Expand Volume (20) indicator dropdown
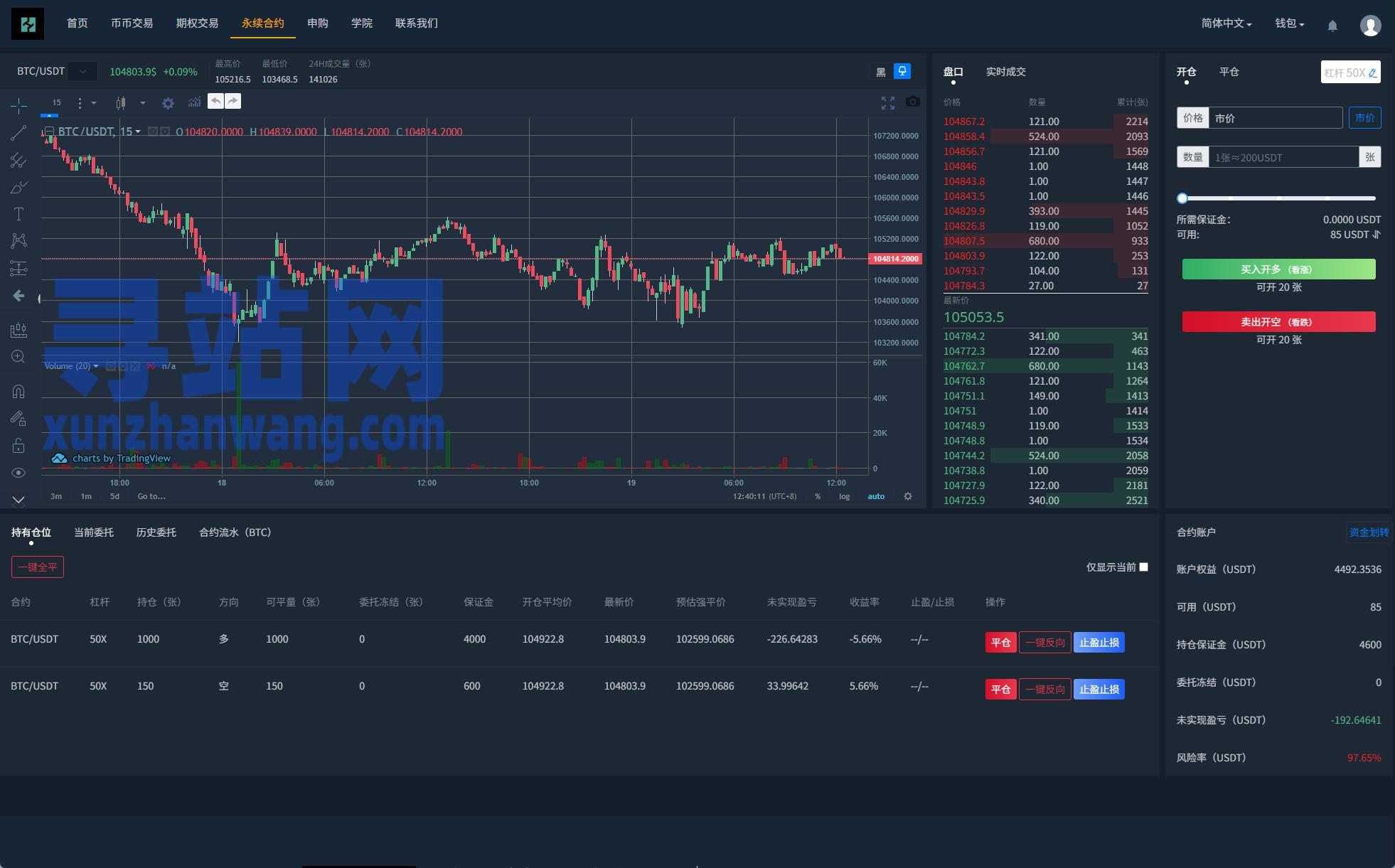 pos(96,366)
